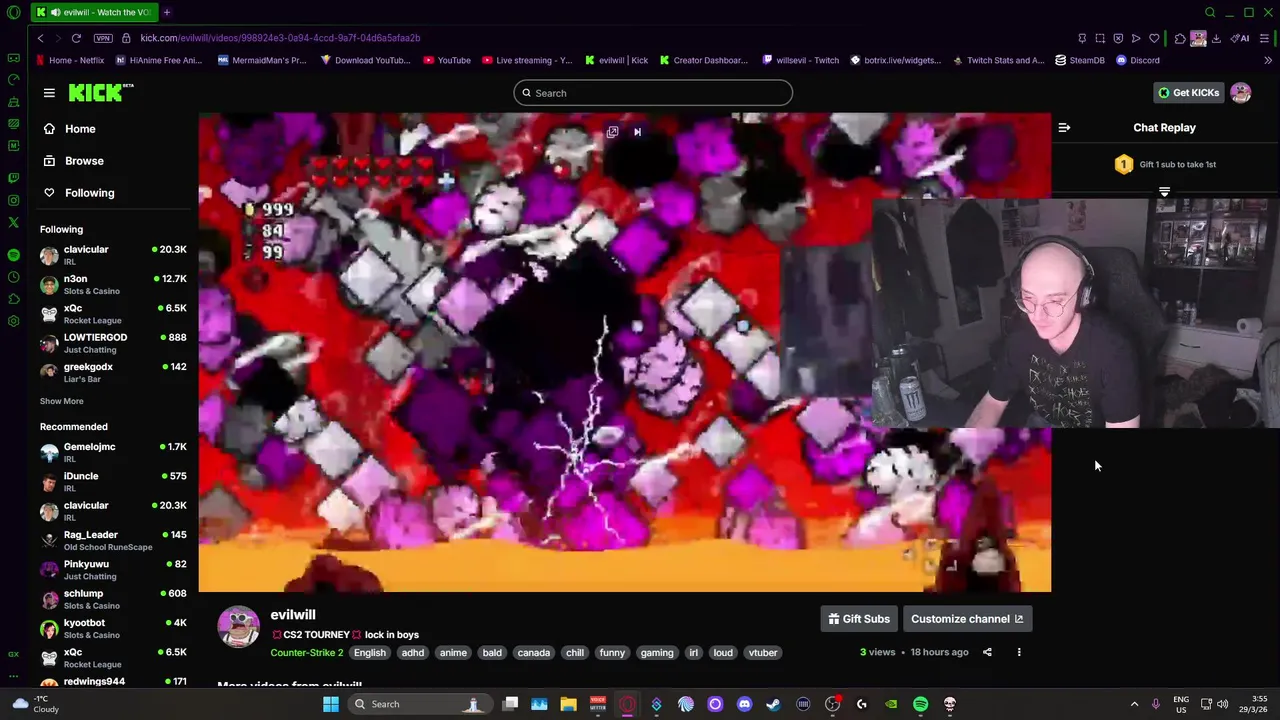Open LOWTIERGOD channel in Following list

(x=113, y=343)
